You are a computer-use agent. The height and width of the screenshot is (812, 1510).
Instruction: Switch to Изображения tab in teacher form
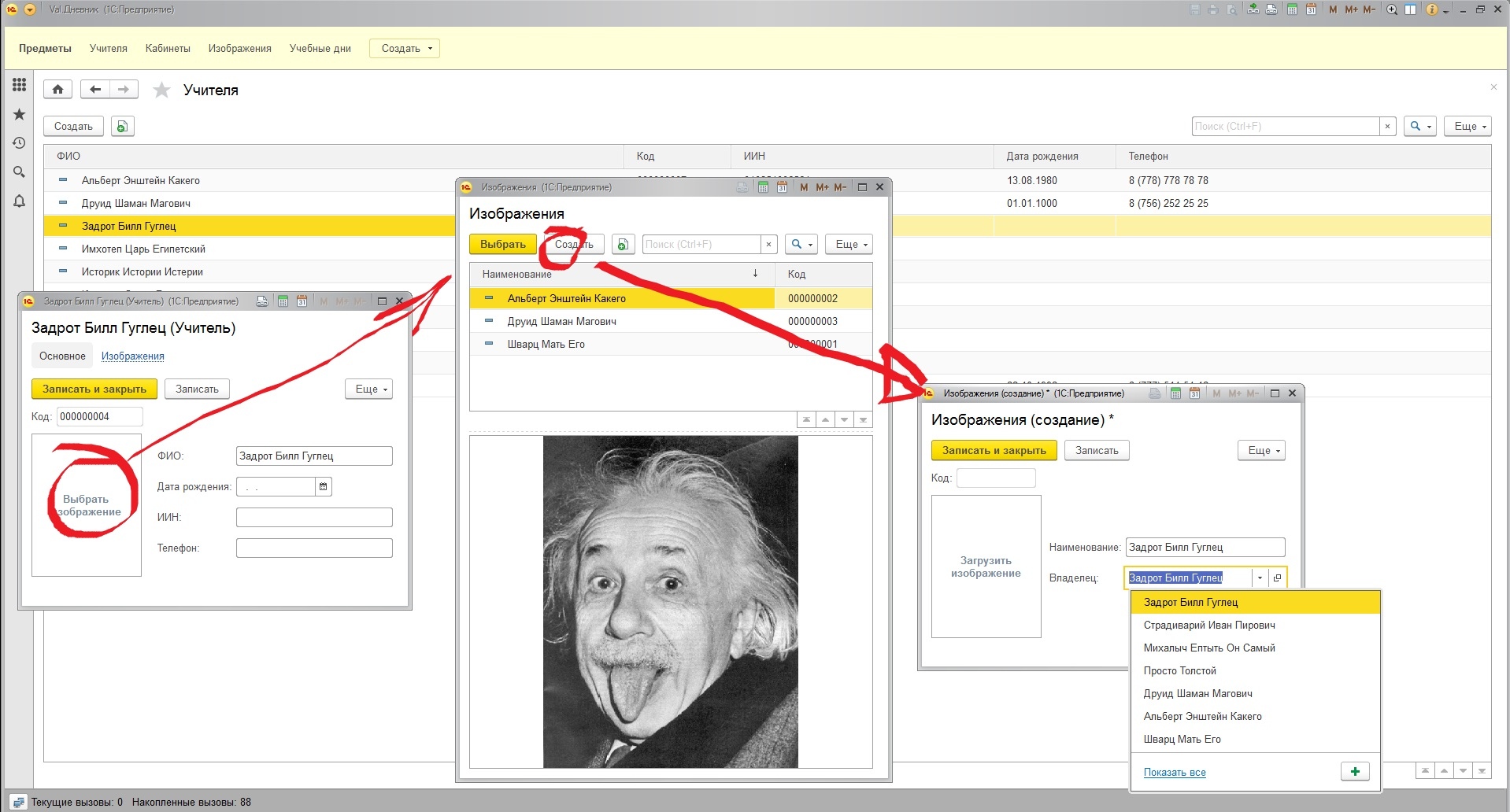pyautogui.click(x=132, y=356)
